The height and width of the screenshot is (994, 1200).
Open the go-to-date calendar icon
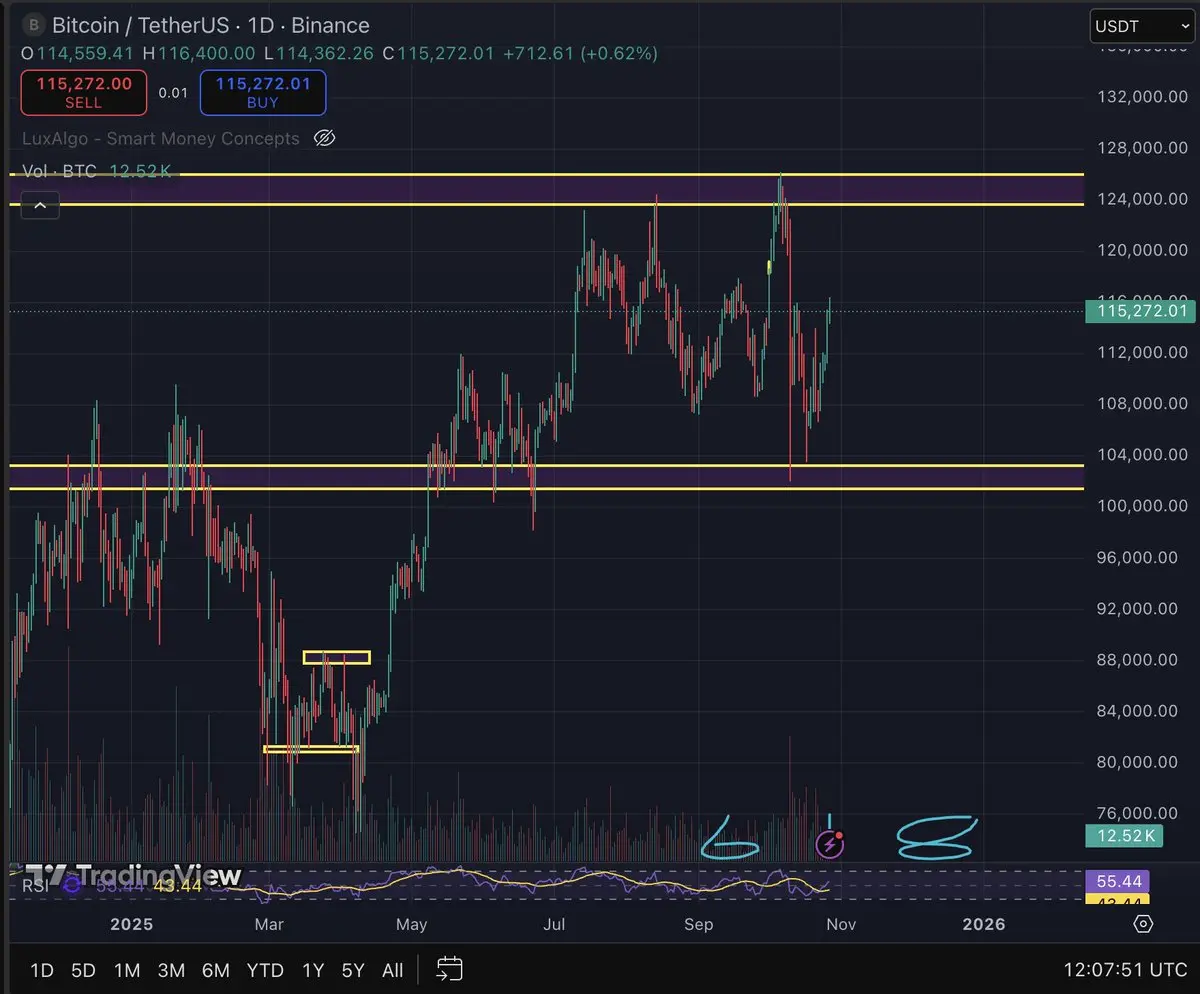[x=450, y=968]
